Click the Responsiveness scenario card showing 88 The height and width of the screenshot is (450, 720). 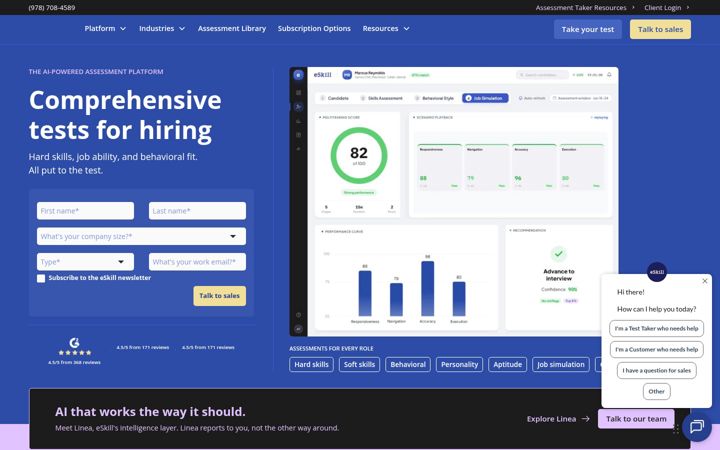(439, 167)
